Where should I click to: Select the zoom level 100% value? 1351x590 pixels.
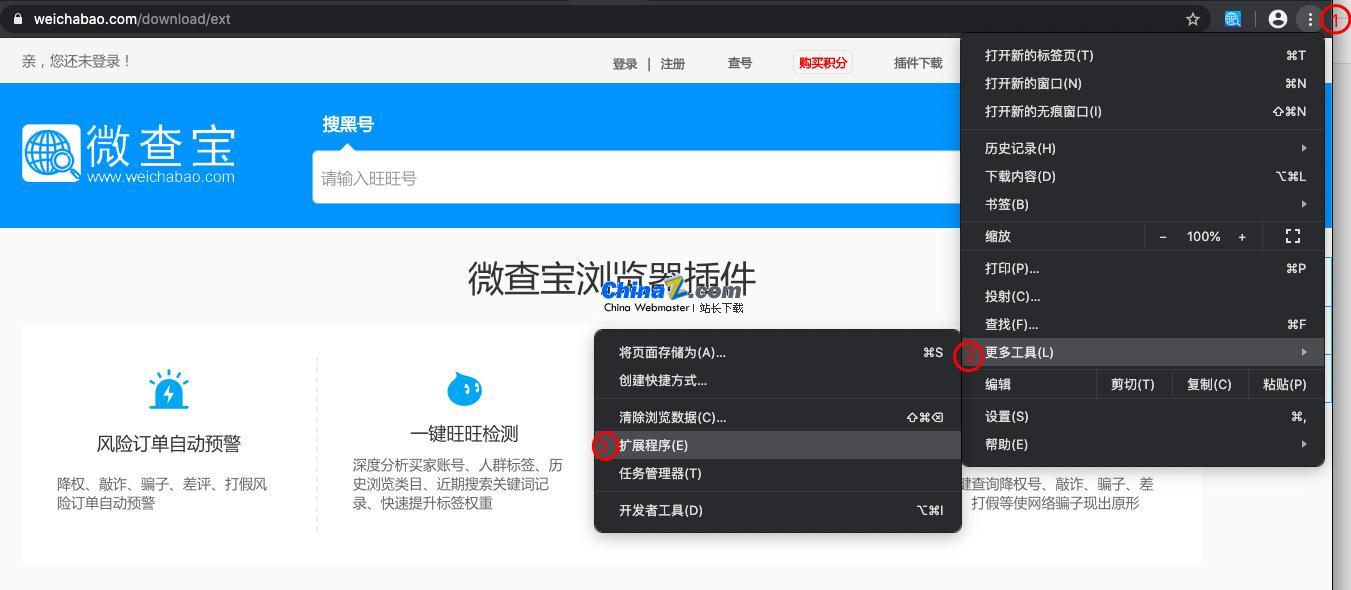(1203, 236)
